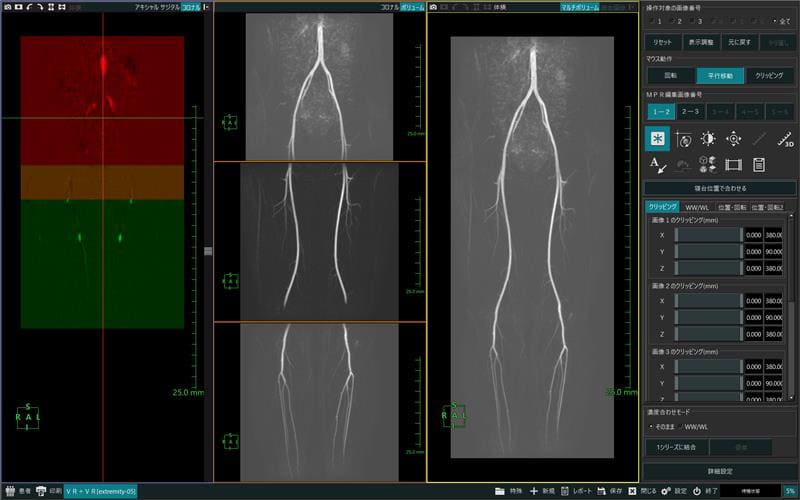Viewport: 800px width, 500px height.
Task: Click the camera snapshot icon in the left viewer
Action: pyautogui.click(x=8, y=7)
